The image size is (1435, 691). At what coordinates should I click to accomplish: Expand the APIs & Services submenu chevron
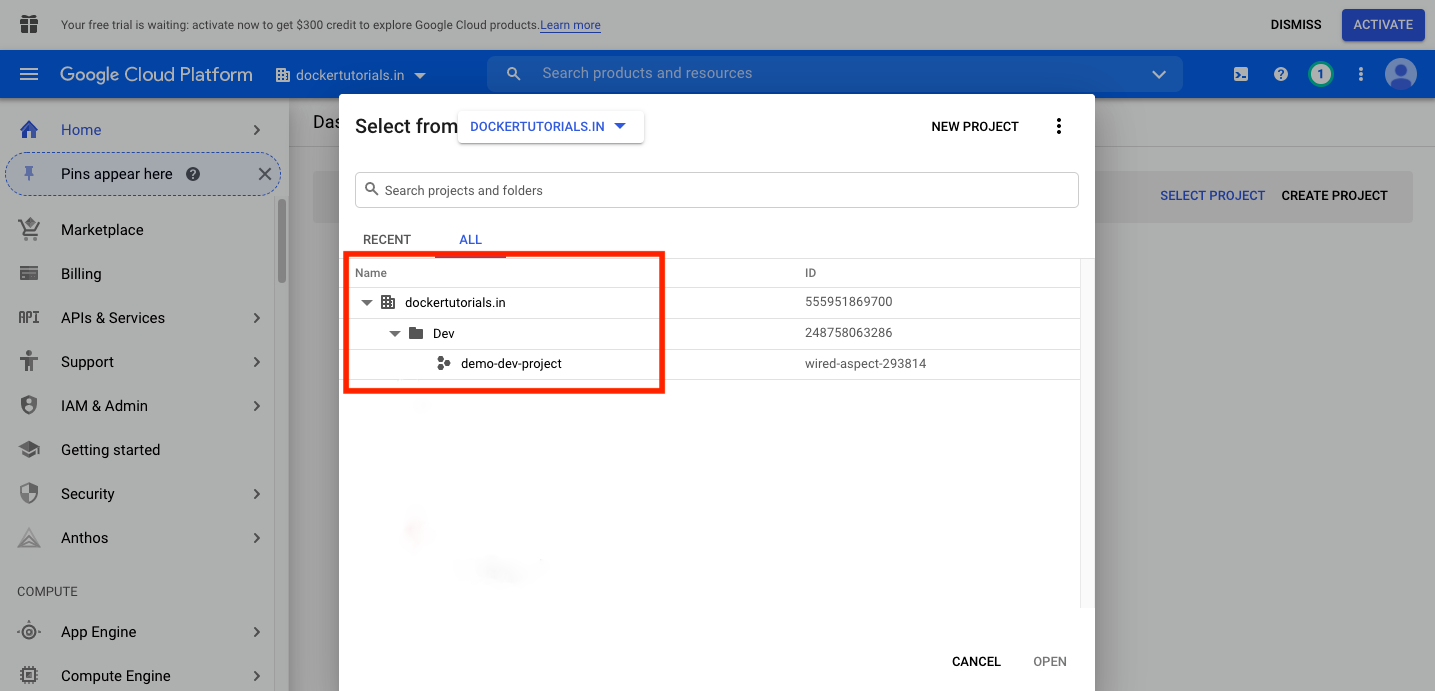257,318
